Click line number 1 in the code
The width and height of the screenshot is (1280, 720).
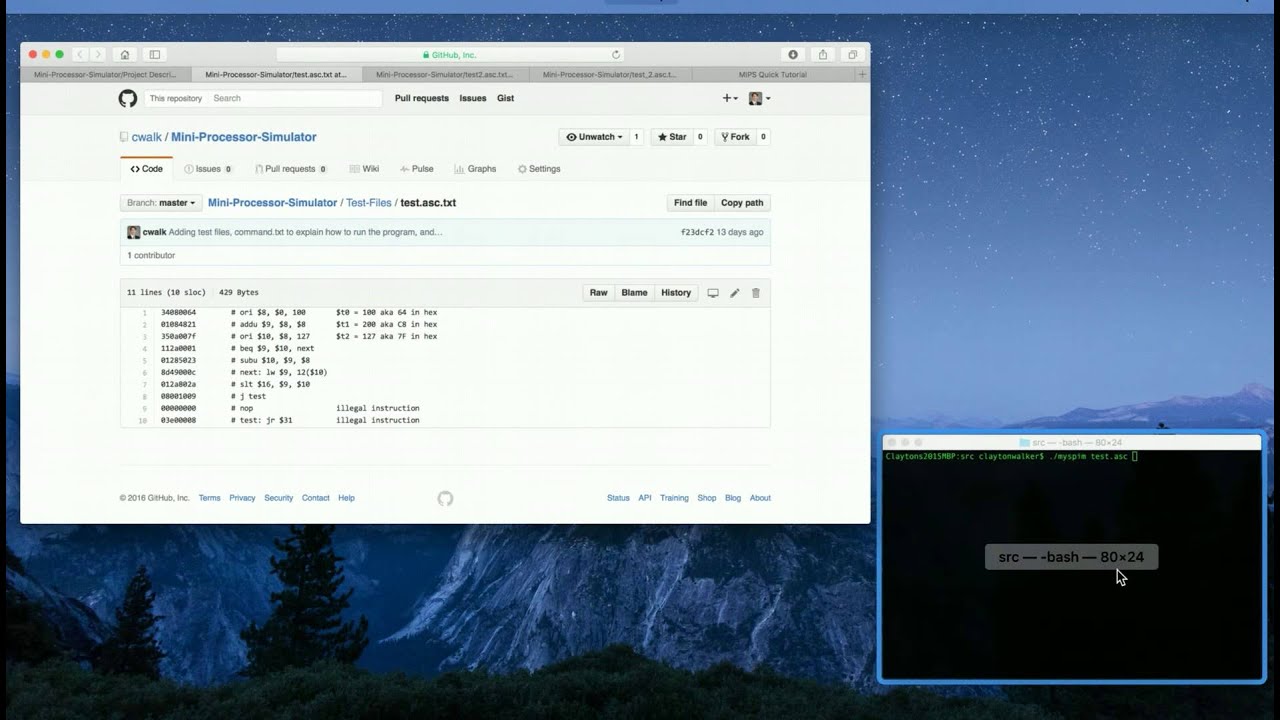click(144, 312)
